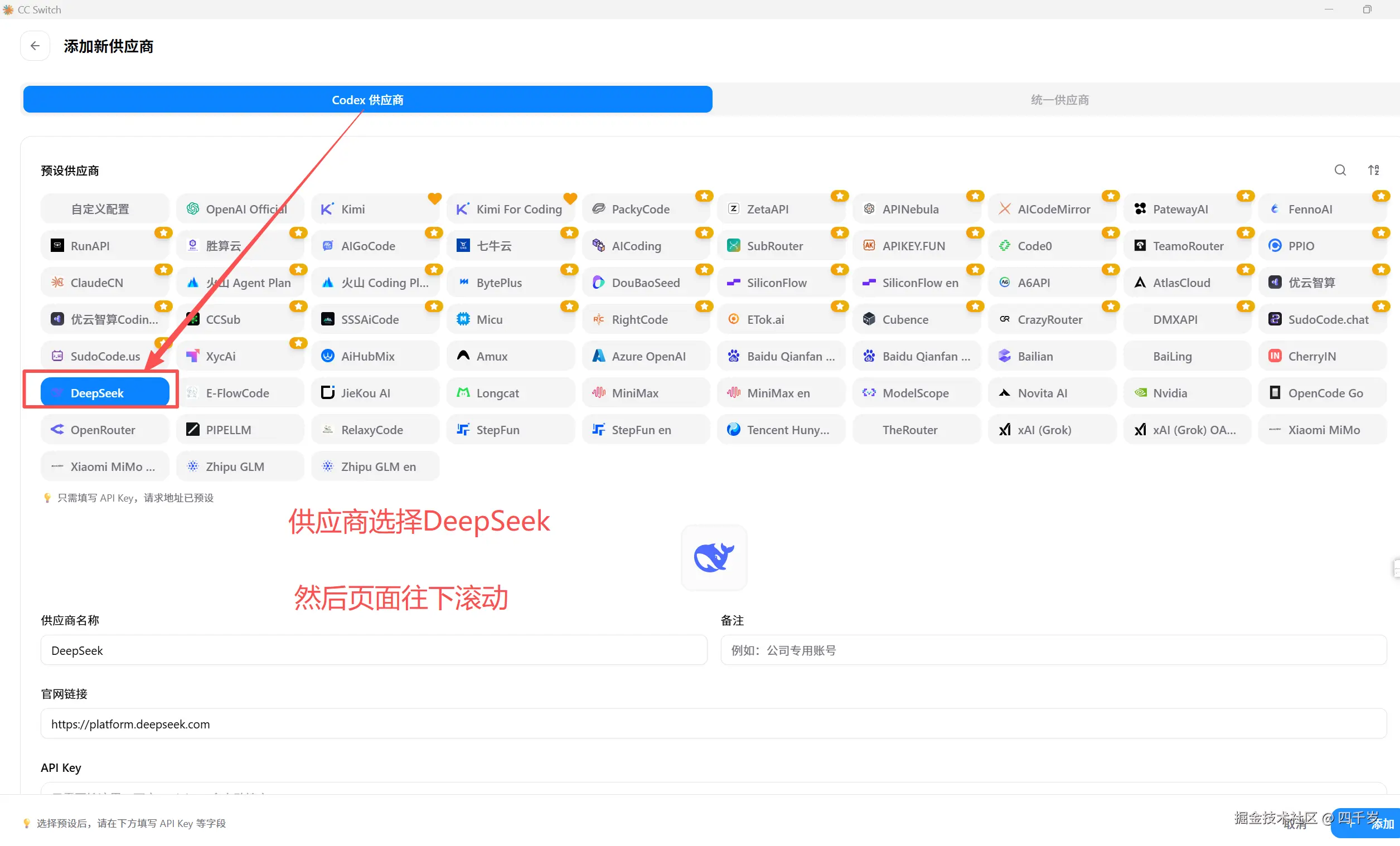Click the selected DeepSeek preset

(105, 393)
